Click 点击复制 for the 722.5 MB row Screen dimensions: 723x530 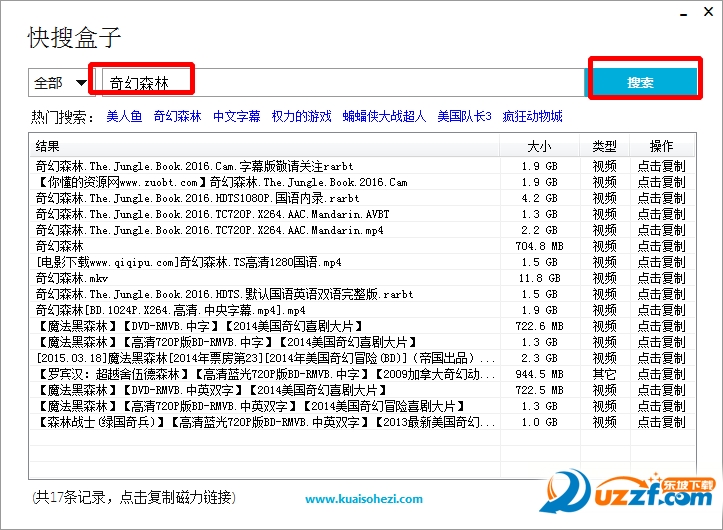pos(662,390)
